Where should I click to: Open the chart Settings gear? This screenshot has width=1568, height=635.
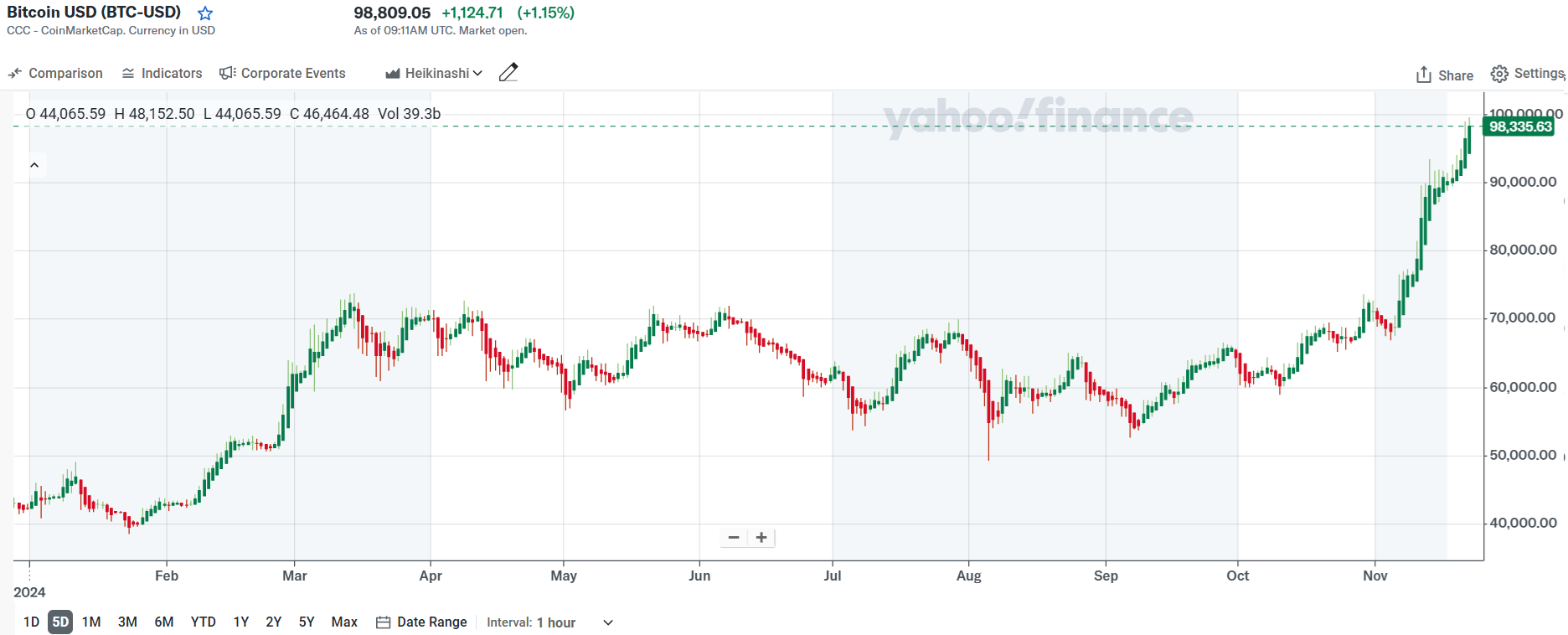coord(1500,74)
